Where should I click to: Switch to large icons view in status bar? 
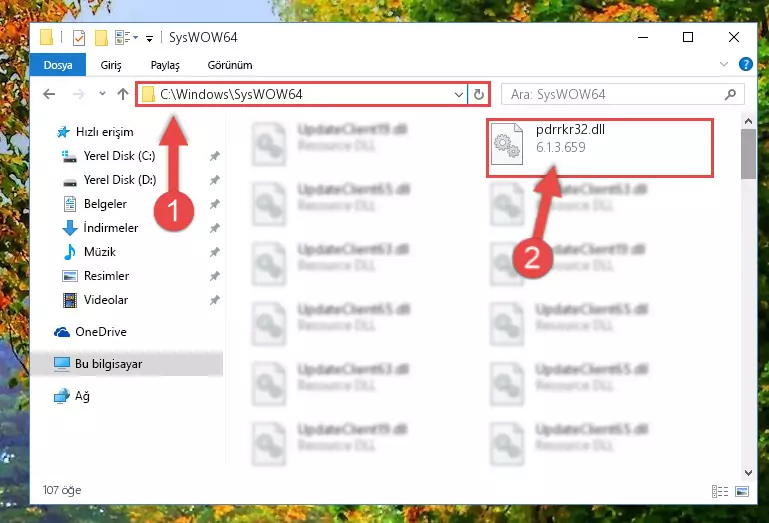(x=742, y=491)
